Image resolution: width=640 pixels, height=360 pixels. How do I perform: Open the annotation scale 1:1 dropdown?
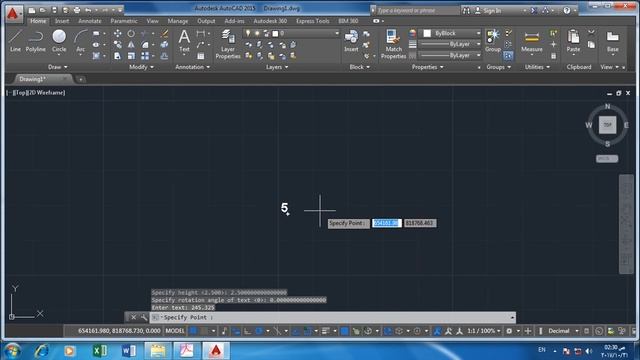point(484,331)
